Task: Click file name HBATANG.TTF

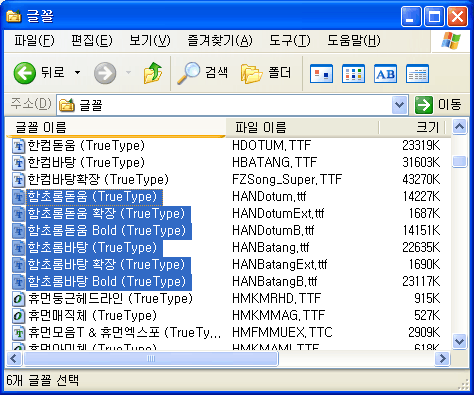Action: tap(274, 163)
